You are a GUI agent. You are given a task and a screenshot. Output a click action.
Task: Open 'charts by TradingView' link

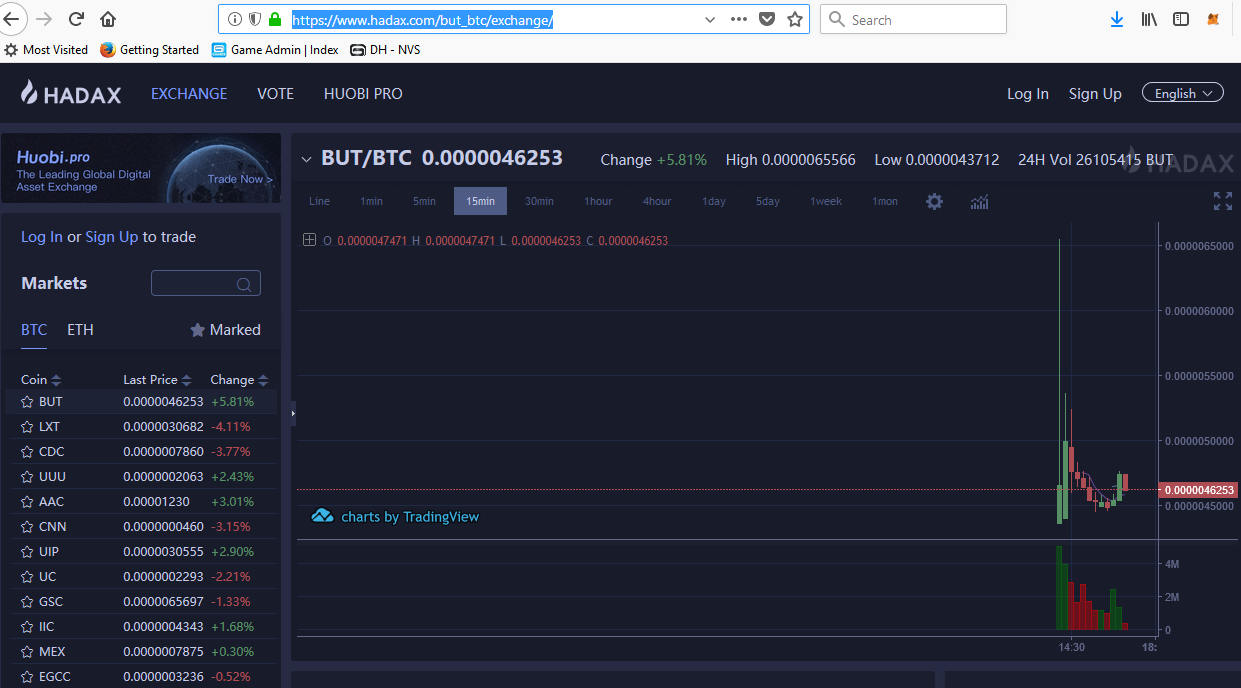click(410, 517)
